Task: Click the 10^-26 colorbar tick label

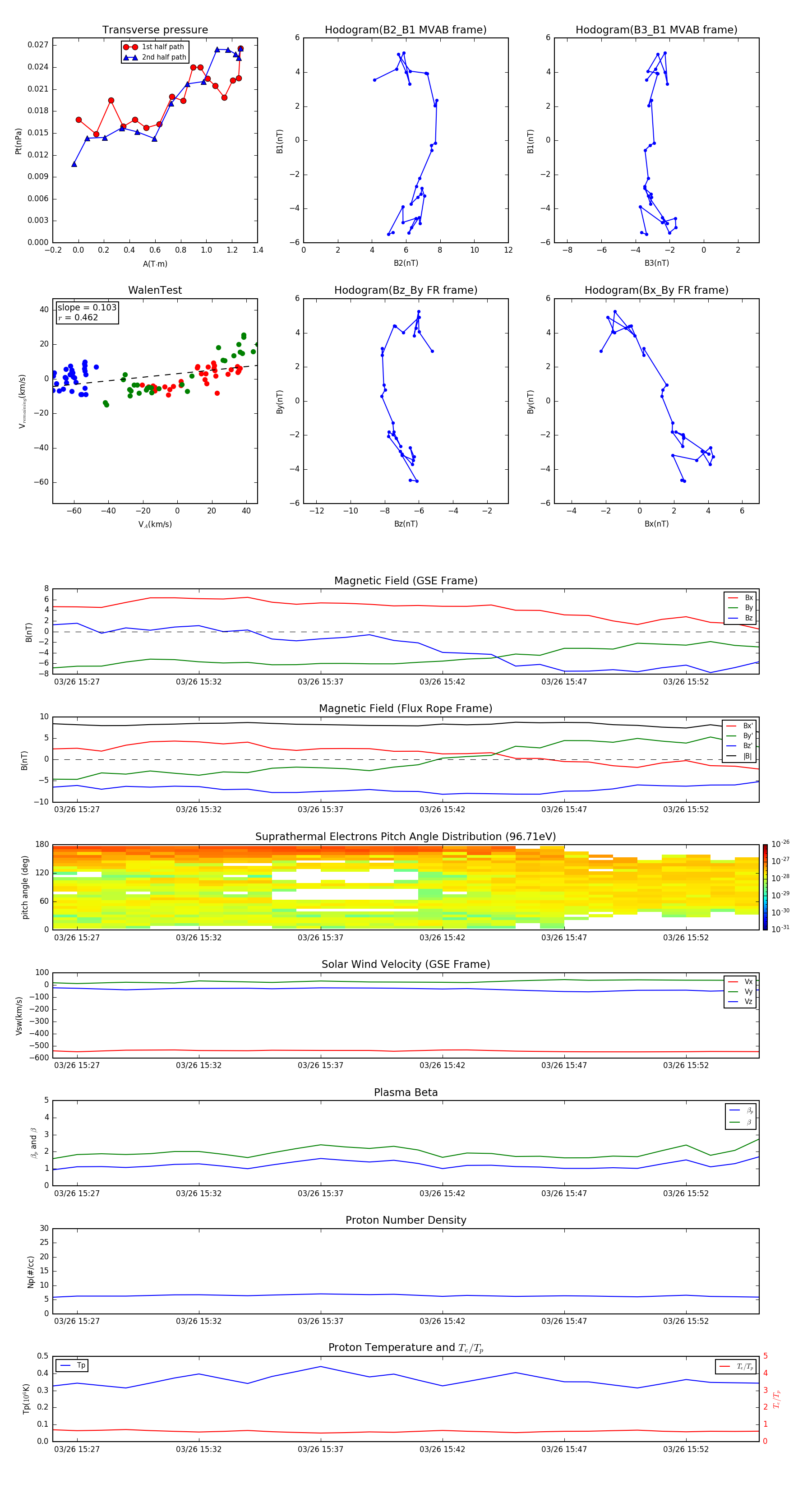Action: point(780,844)
